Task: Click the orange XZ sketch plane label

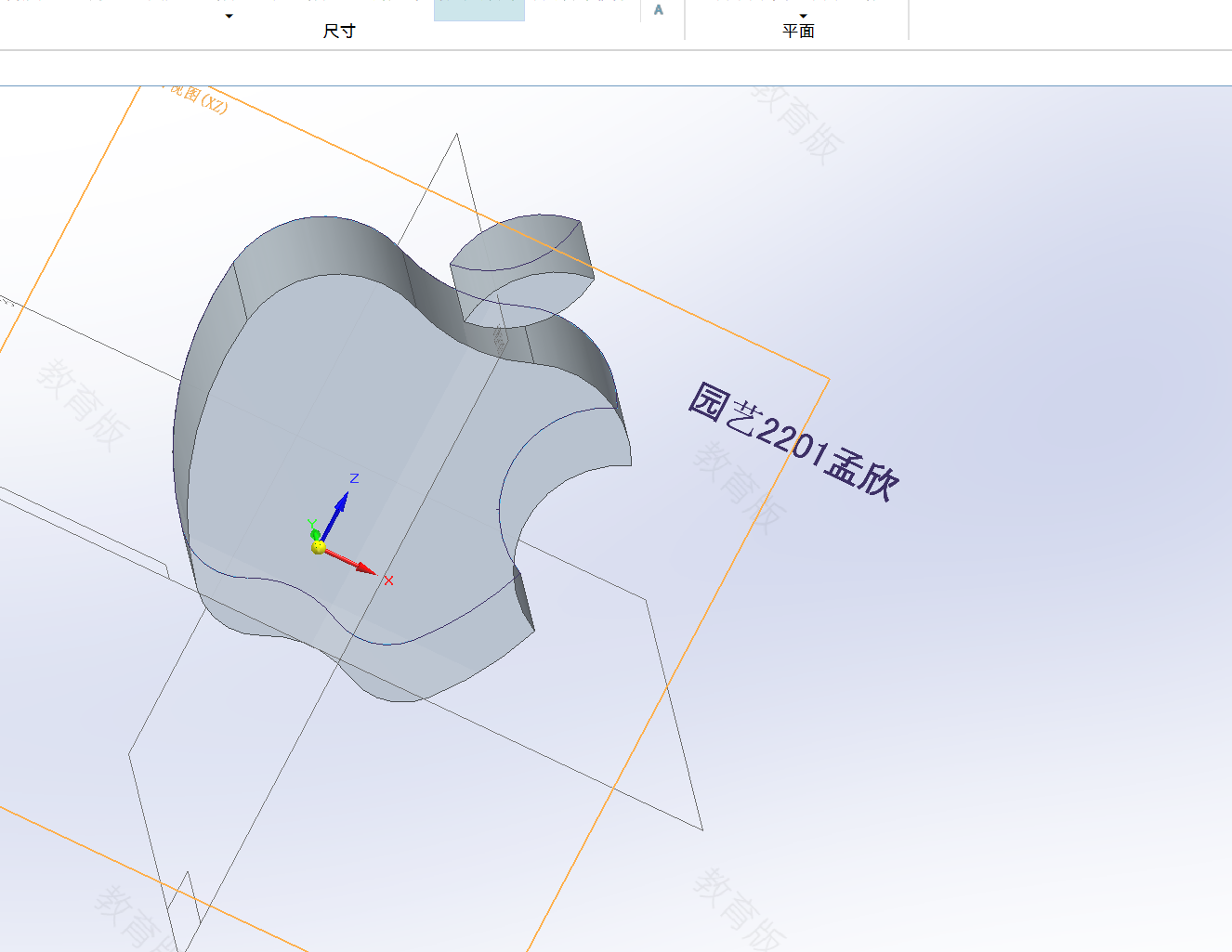Action: pos(197,98)
